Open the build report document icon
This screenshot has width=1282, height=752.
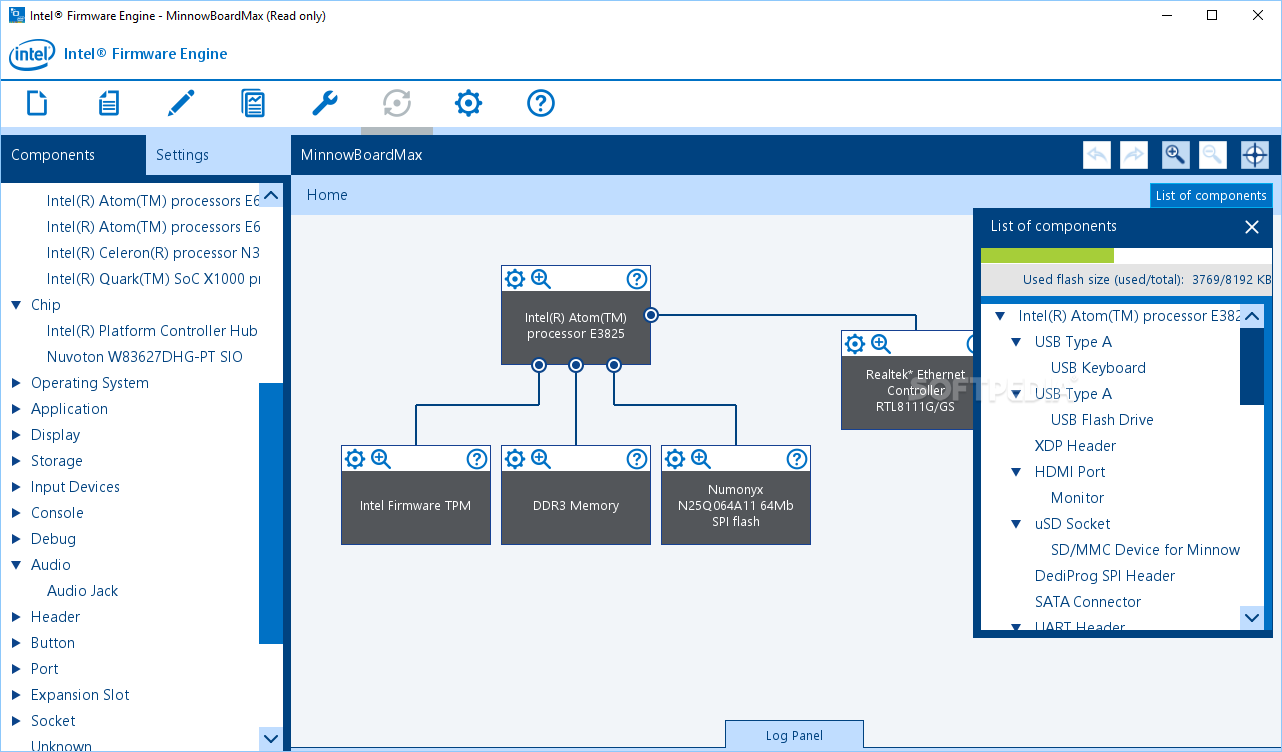253,103
